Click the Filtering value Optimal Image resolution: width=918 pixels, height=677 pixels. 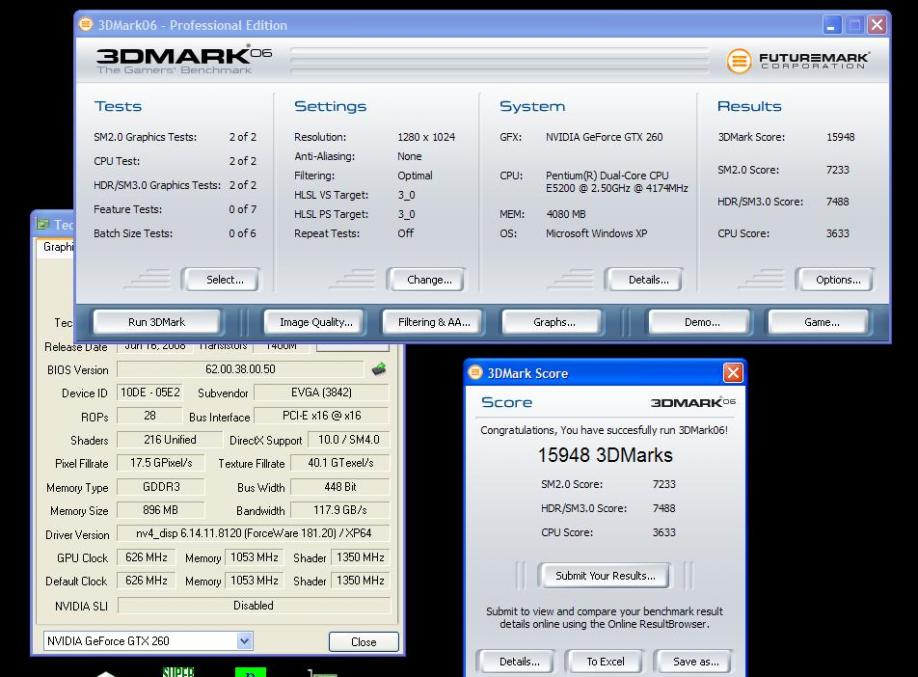pyautogui.click(x=415, y=176)
